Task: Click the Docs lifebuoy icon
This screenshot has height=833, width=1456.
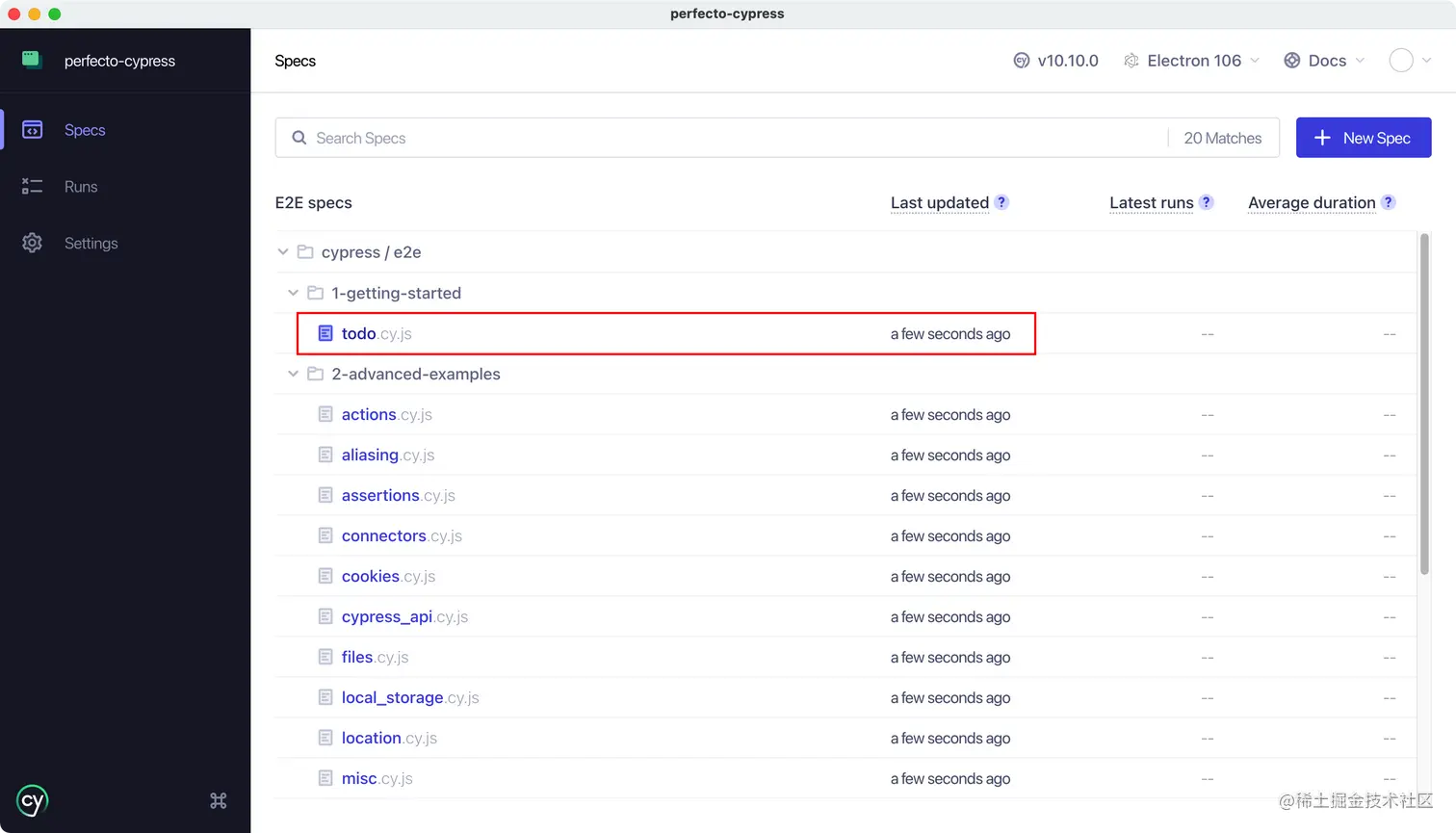Action: point(1292,61)
